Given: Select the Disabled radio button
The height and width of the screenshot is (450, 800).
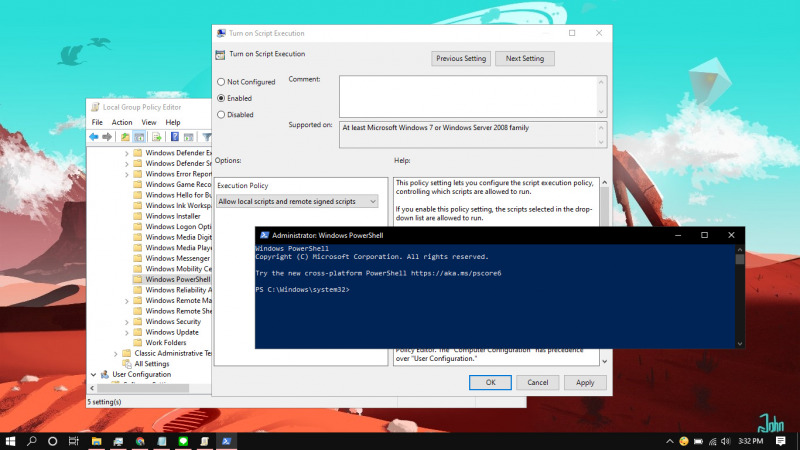Looking at the screenshot, I should 221,115.
